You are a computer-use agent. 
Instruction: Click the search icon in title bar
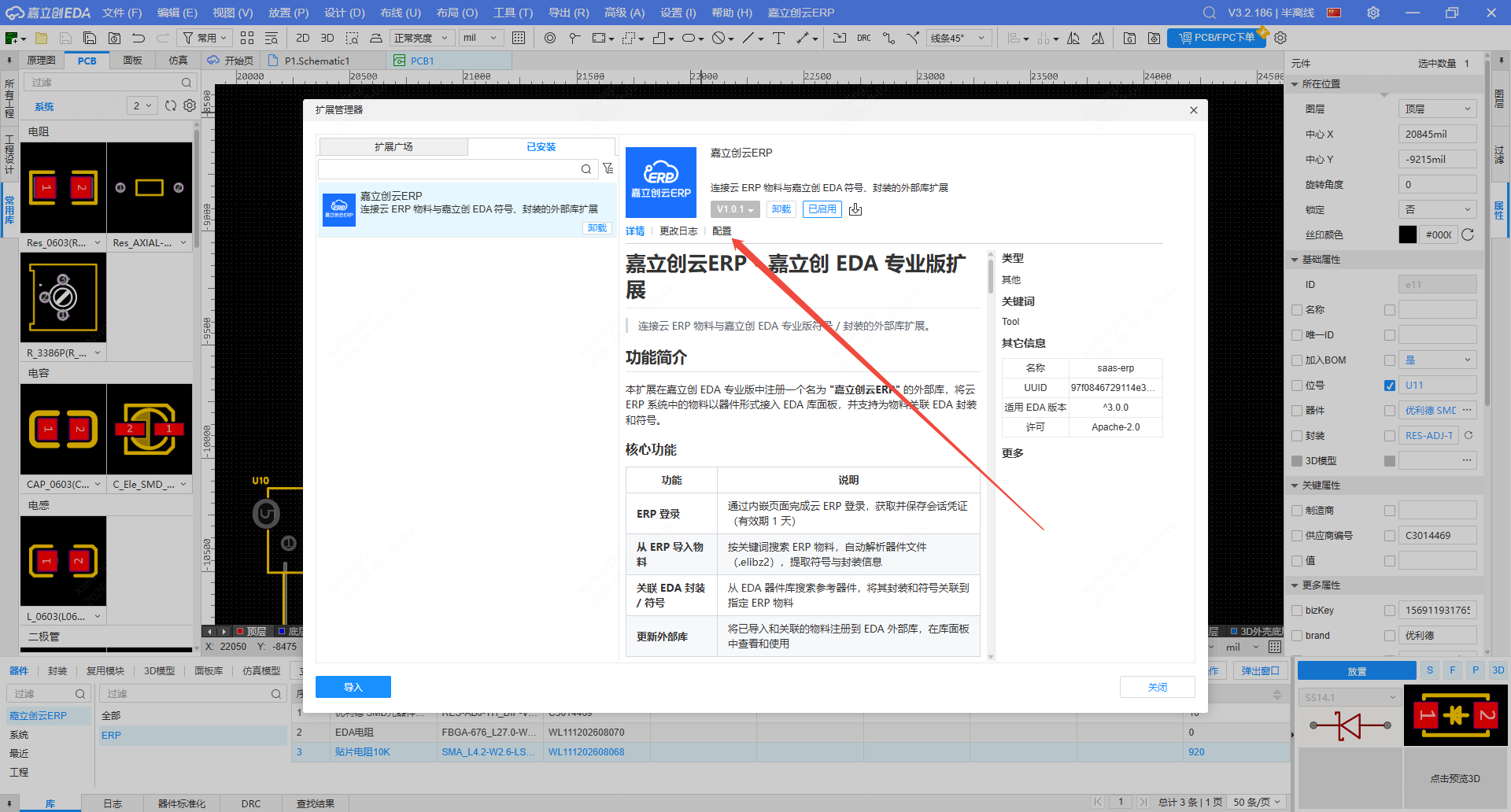[1210, 13]
